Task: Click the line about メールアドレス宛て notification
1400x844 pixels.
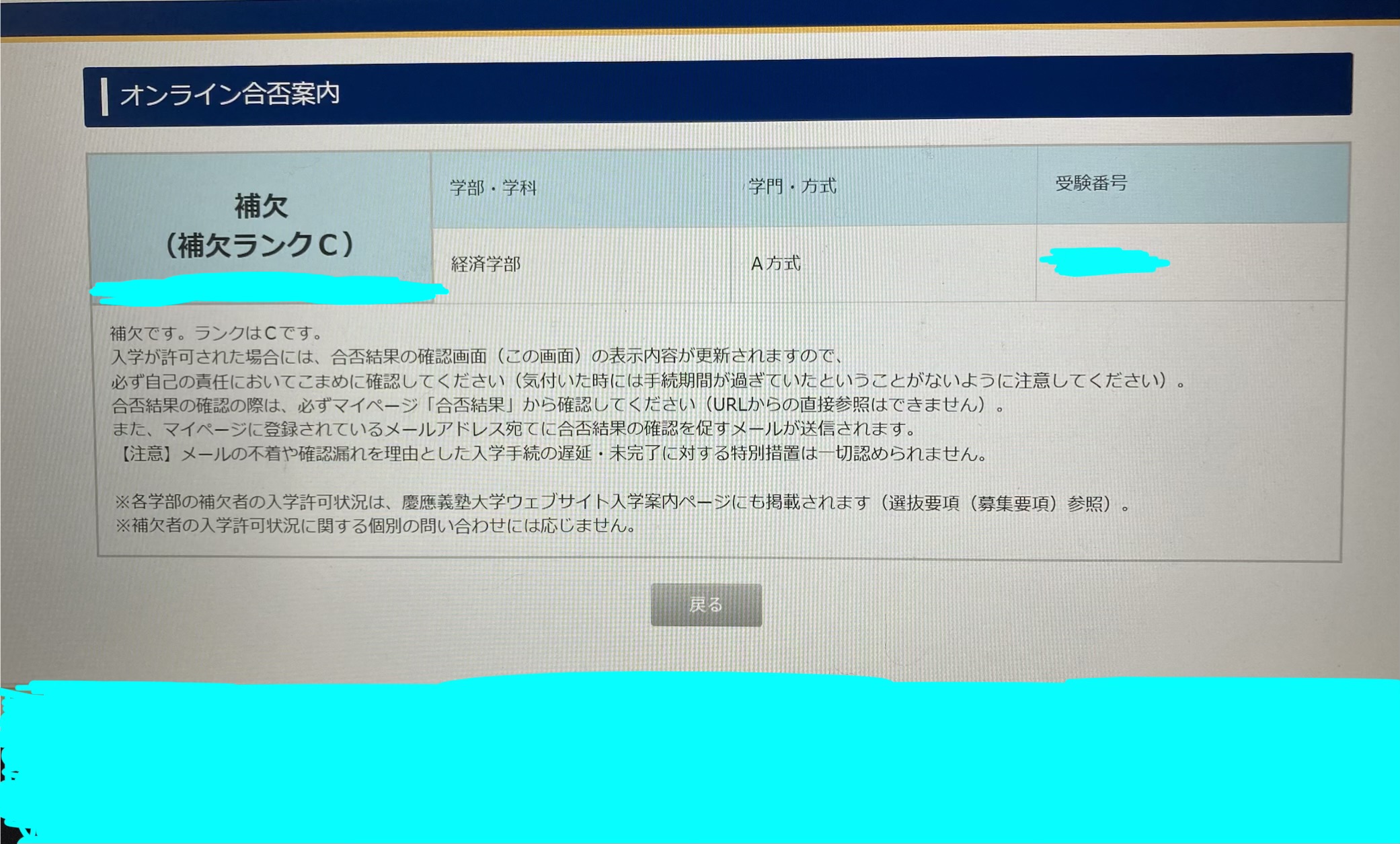Action: [514, 429]
